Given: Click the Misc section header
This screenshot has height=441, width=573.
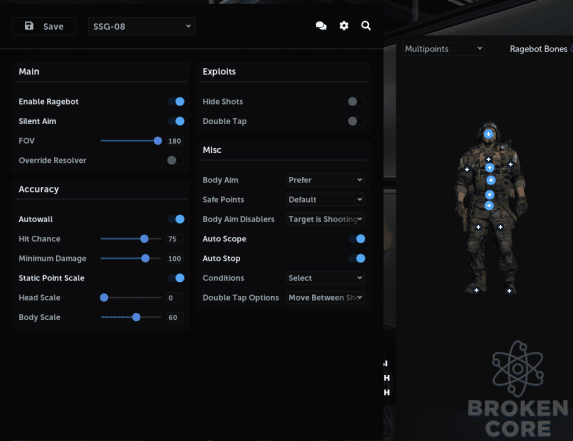Looking at the screenshot, I should point(212,150).
